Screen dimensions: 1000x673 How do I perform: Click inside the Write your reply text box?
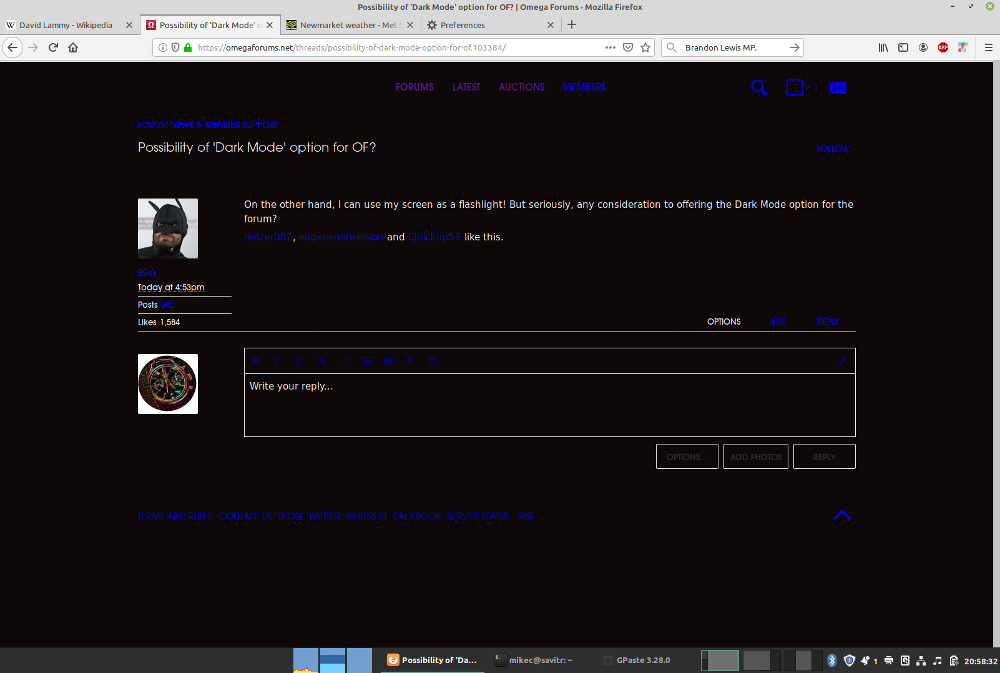pyautogui.click(x=549, y=405)
